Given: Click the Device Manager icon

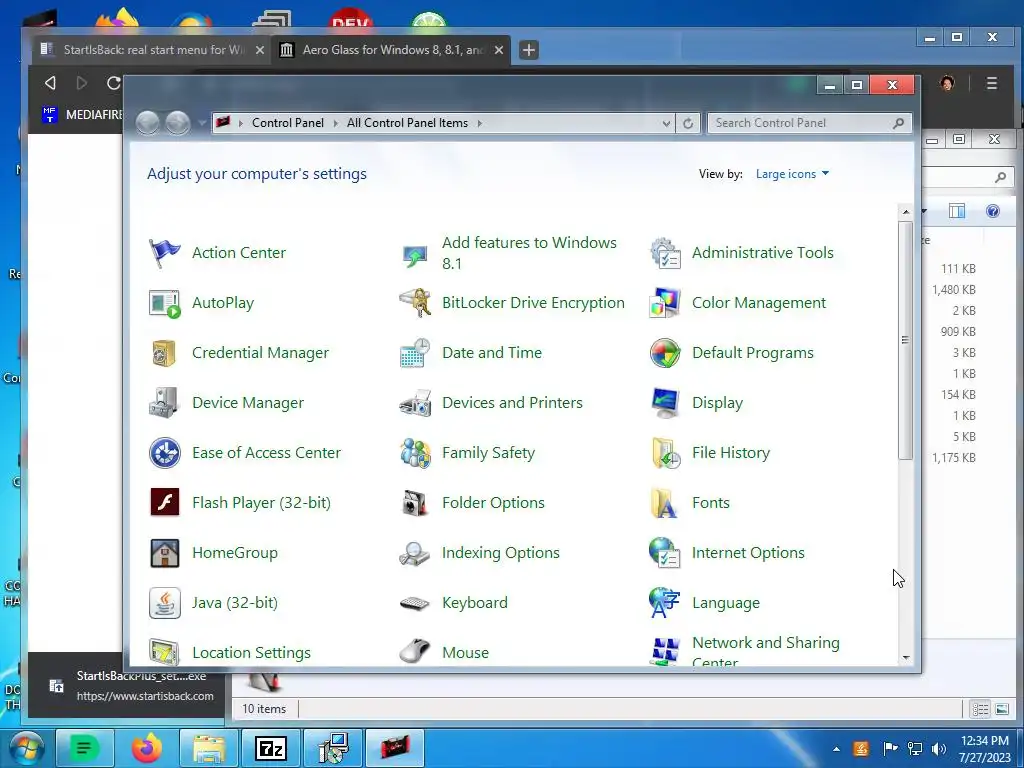Looking at the screenshot, I should (164, 403).
